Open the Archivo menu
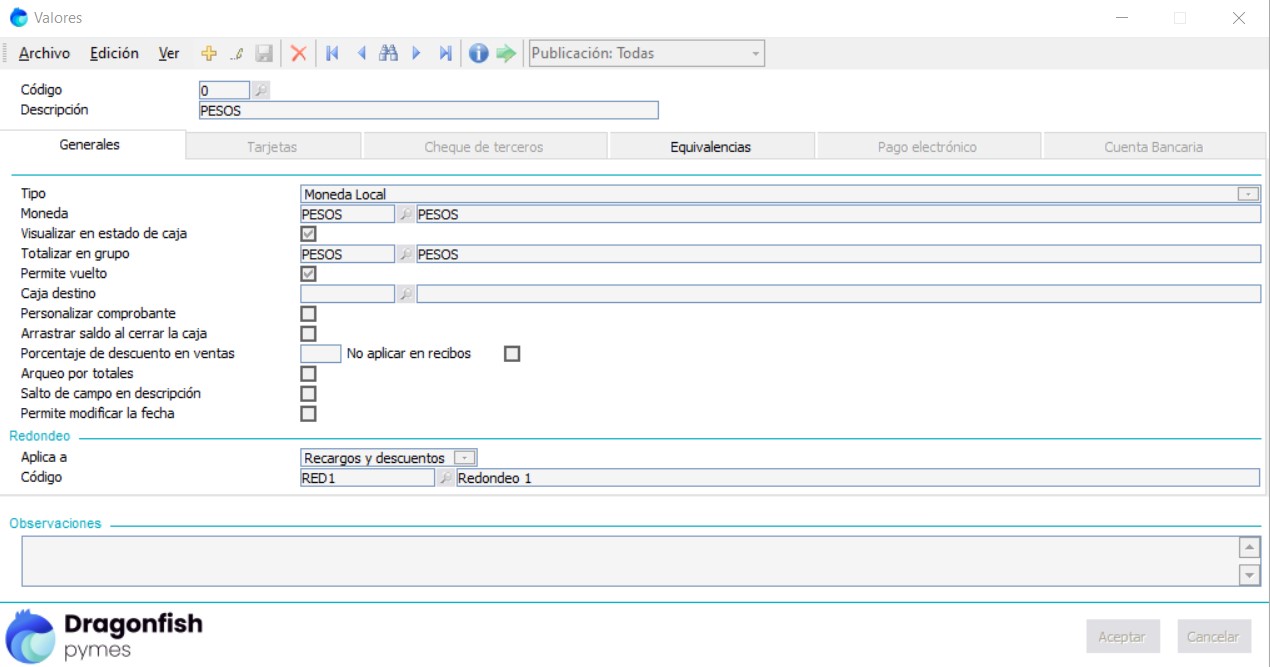The image size is (1270, 667). click(44, 54)
